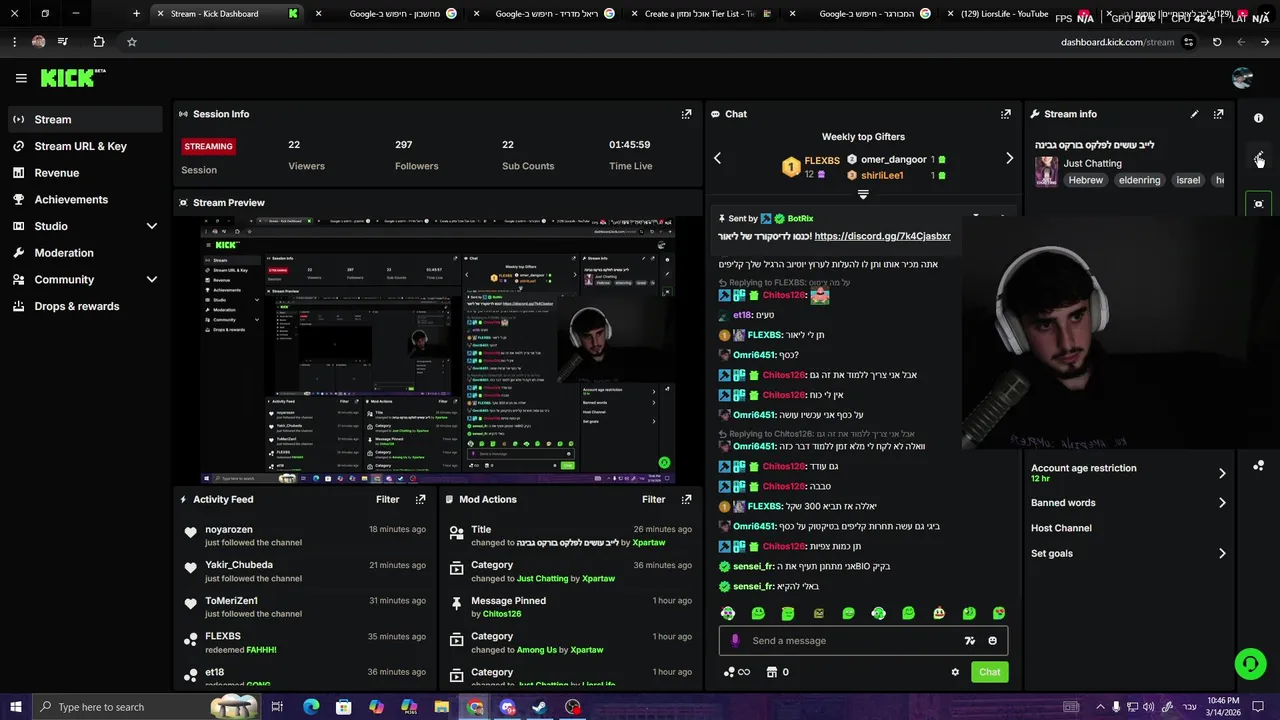This screenshot has height=720, width=1280.
Task: Open the chat translation icon in message box
Action: pyautogui.click(x=969, y=641)
